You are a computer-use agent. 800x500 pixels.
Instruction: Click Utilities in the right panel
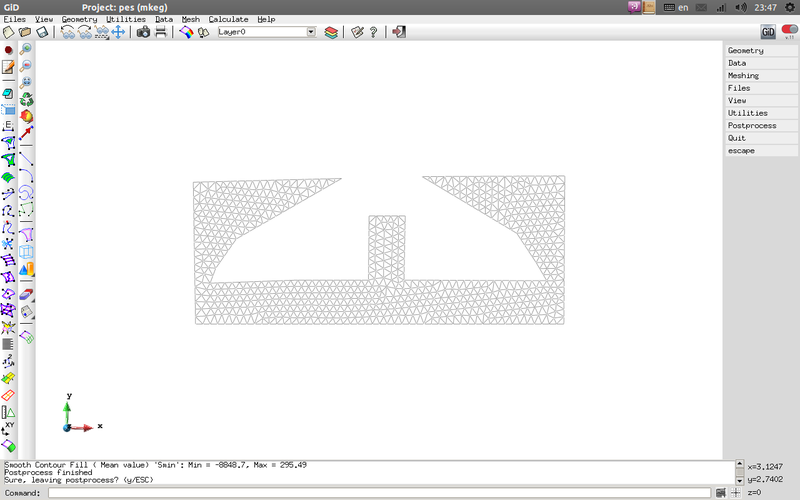tap(761, 113)
